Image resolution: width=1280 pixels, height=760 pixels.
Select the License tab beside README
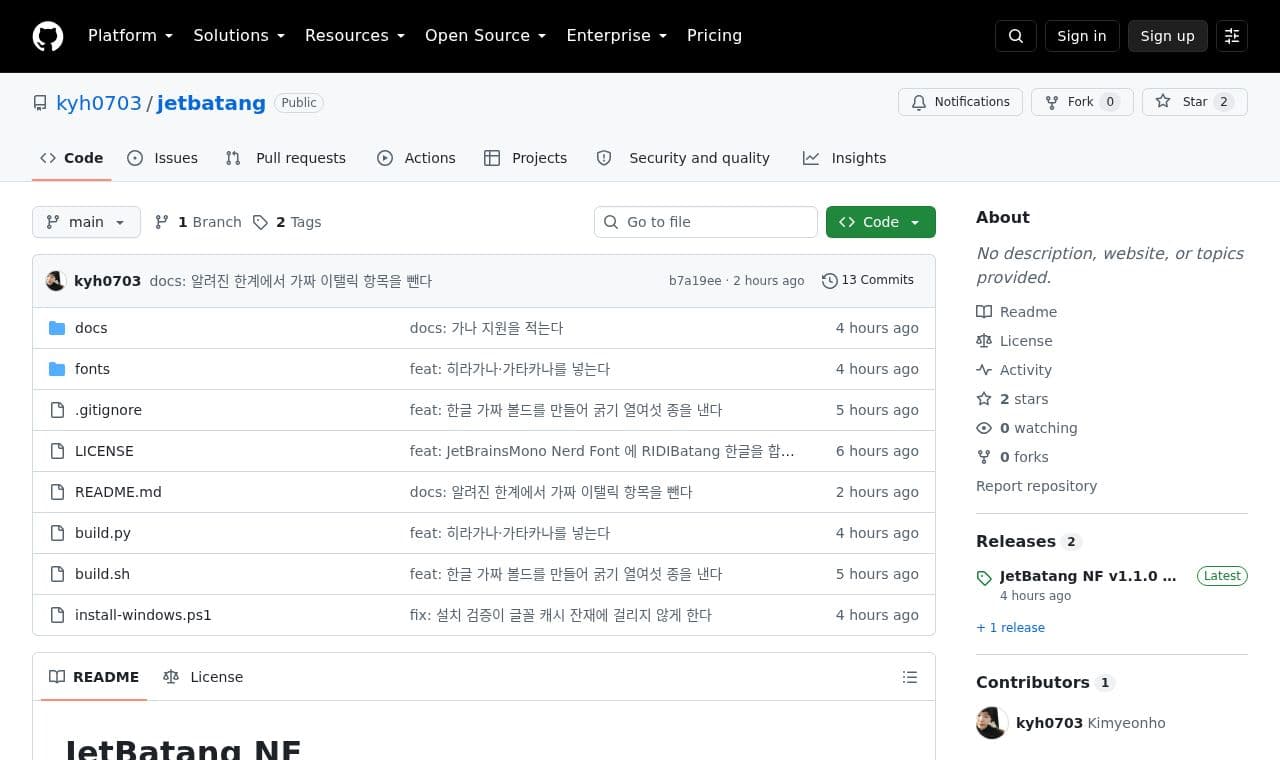203,677
